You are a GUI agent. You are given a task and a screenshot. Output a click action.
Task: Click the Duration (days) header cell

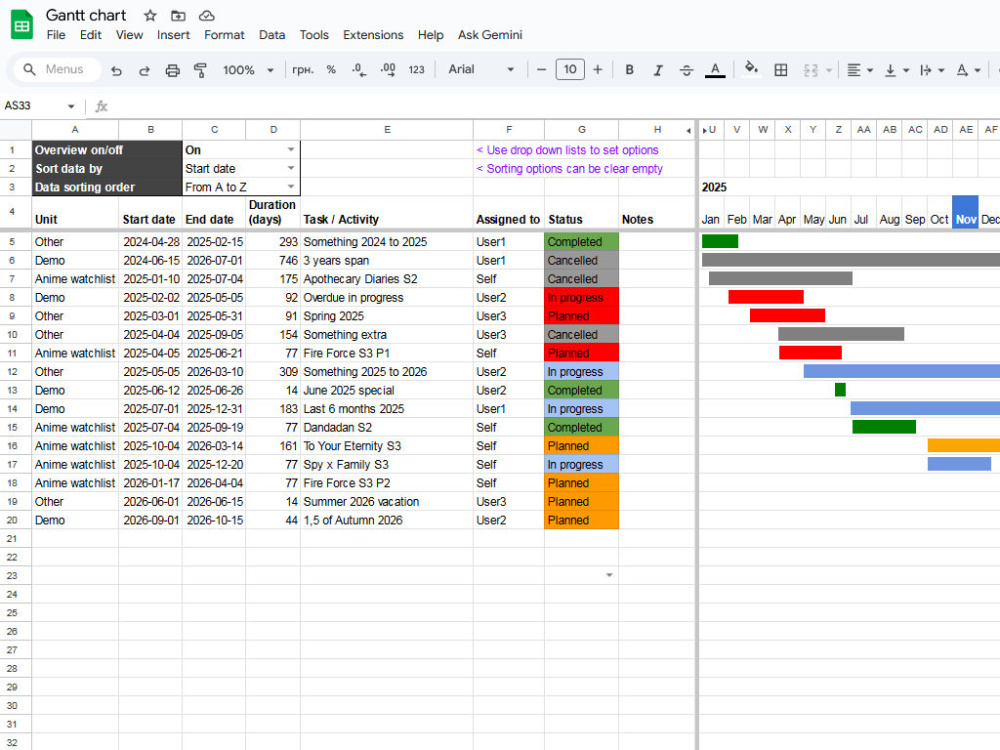pos(273,212)
